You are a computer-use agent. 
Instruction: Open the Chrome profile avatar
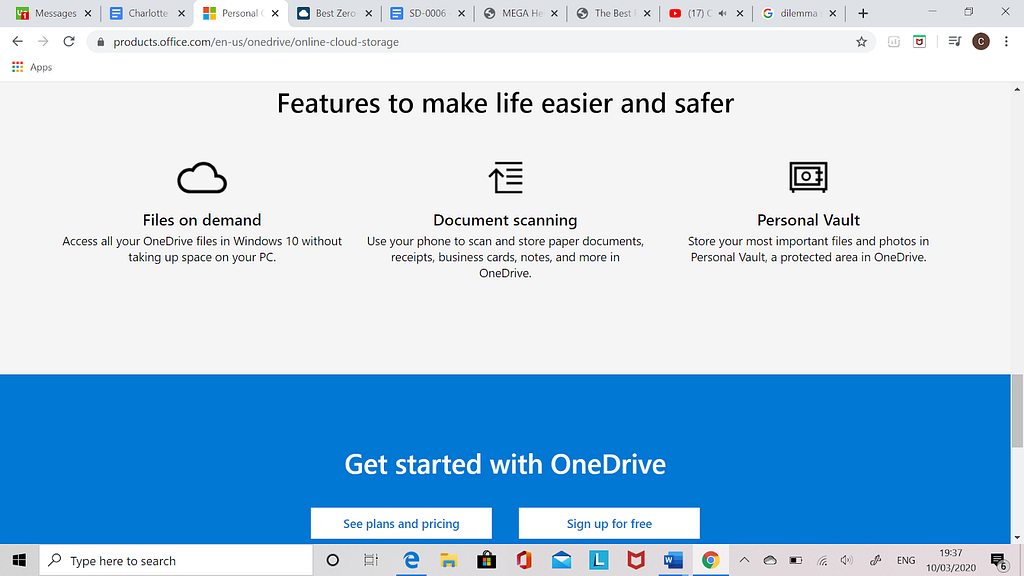(x=981, y=42)
